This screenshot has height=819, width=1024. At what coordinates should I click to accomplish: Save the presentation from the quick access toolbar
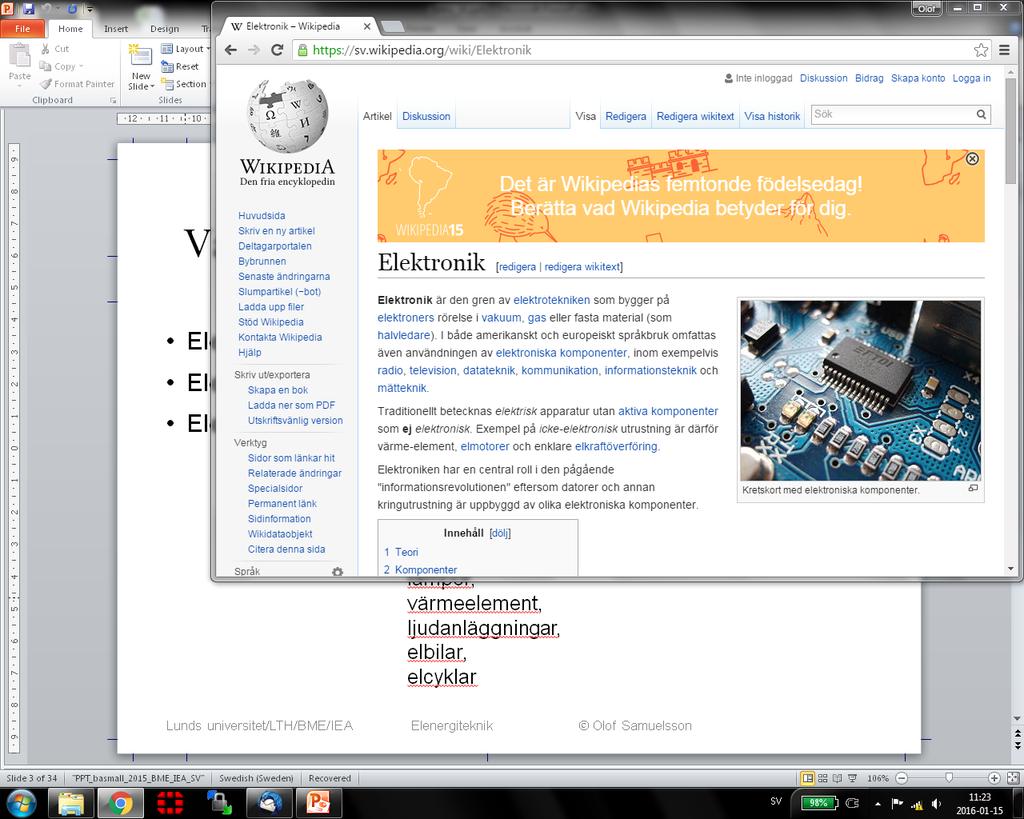(28, 8)
